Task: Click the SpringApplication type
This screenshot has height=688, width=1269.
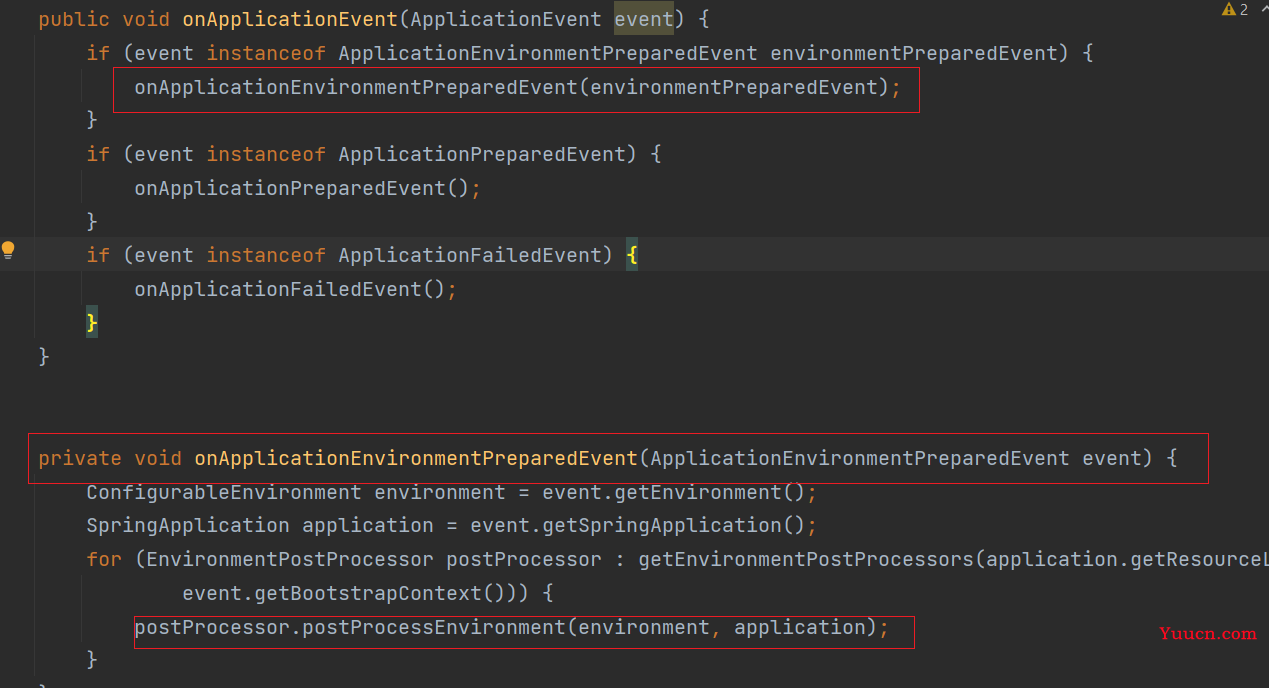Action: [x=188, y=525]
